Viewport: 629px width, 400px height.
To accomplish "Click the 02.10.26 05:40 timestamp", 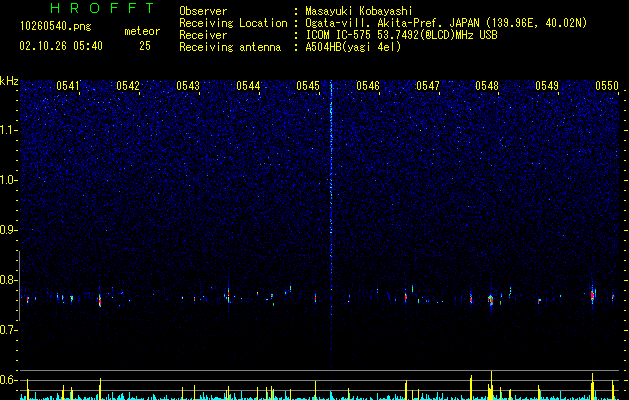I will (61, 46).
